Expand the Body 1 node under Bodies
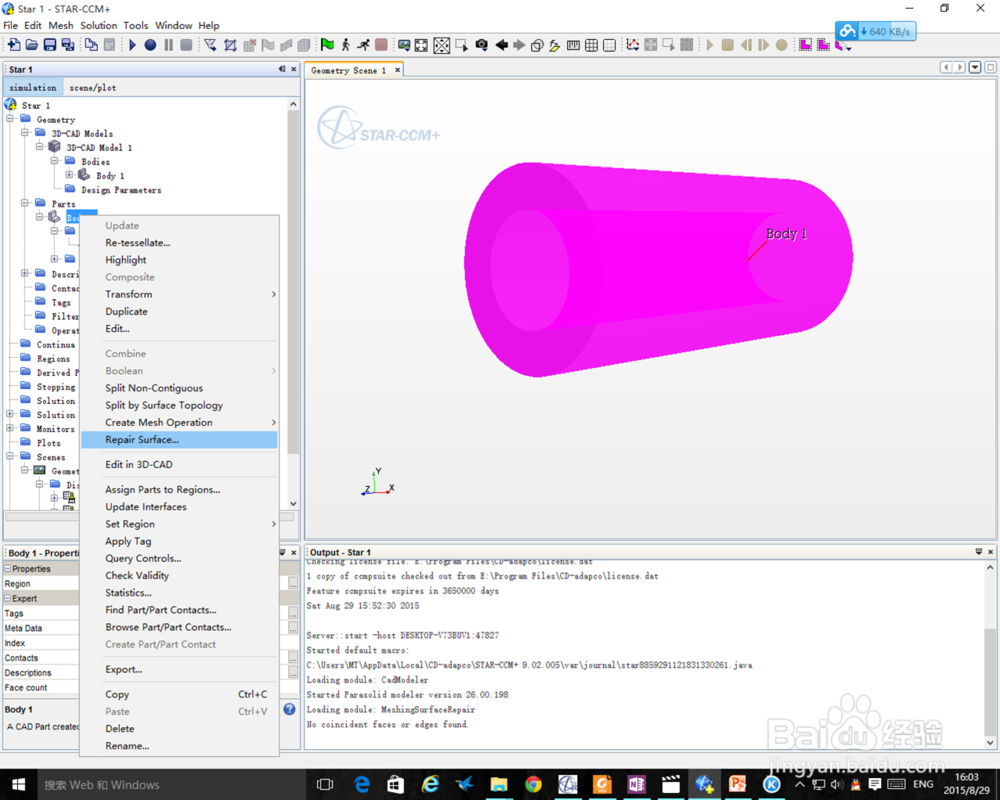The width and height of the screenshot is (1000, 800). [x=69, y=175]
